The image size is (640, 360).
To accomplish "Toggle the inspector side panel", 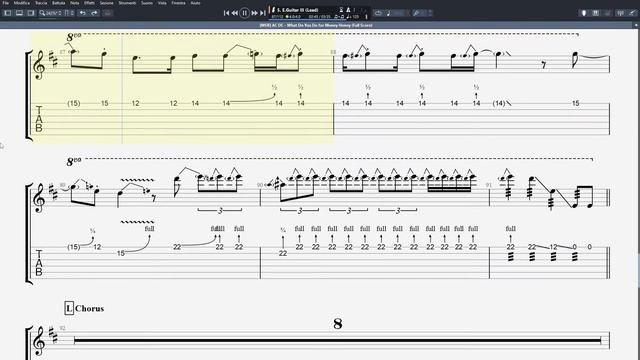I will tap(31, 13).
